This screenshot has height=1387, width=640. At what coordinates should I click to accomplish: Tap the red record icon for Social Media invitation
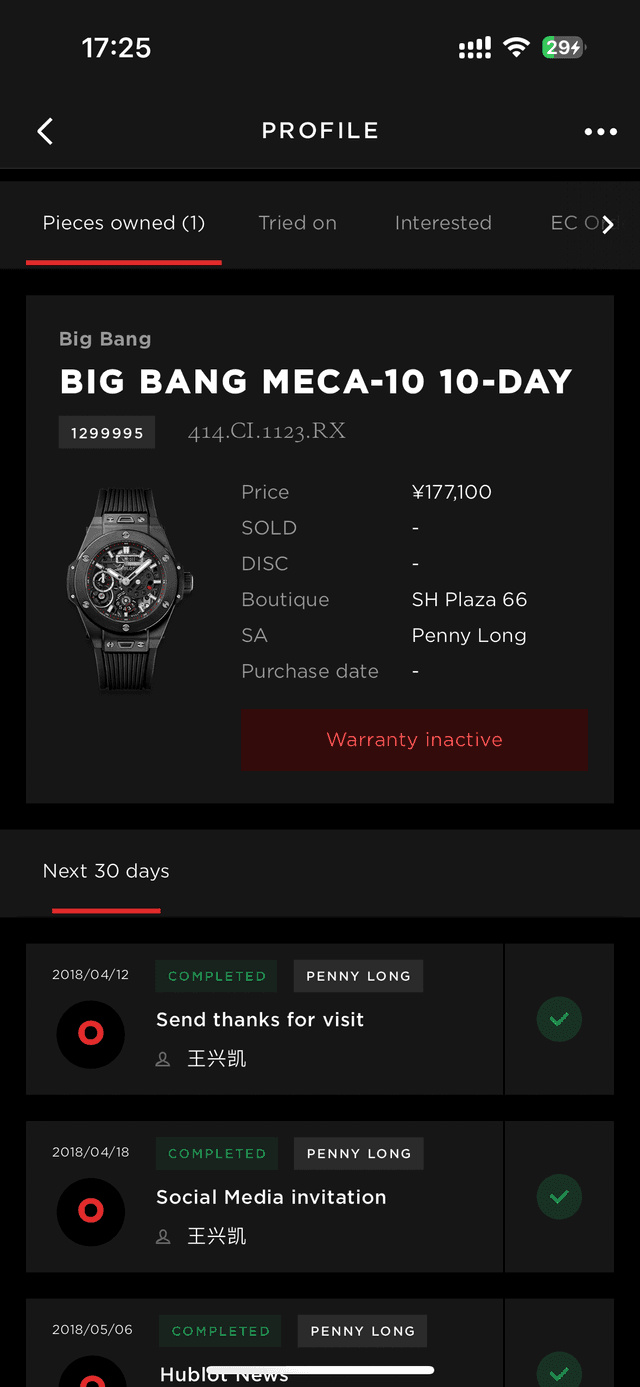(91, 1211)
